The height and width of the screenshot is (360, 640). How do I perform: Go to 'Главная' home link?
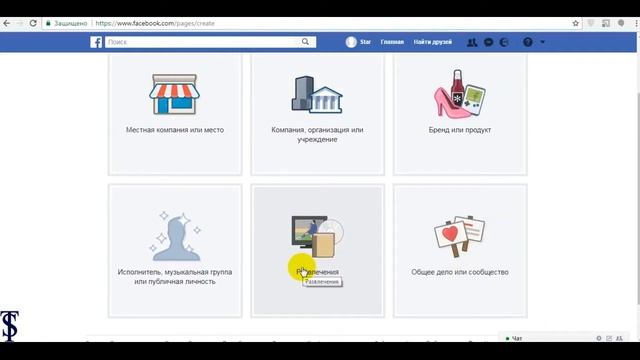tap(392, 42)
